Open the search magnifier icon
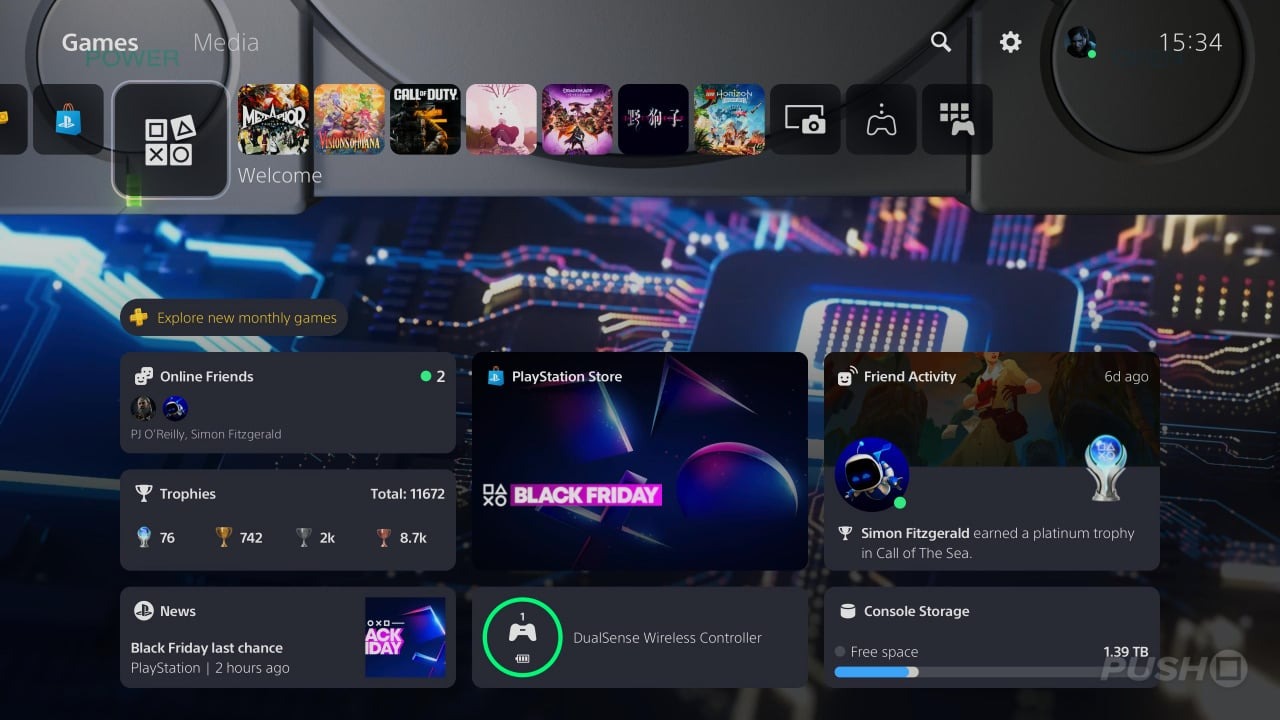This screenshot has height=720, width=1280. [x=940, y=42]
